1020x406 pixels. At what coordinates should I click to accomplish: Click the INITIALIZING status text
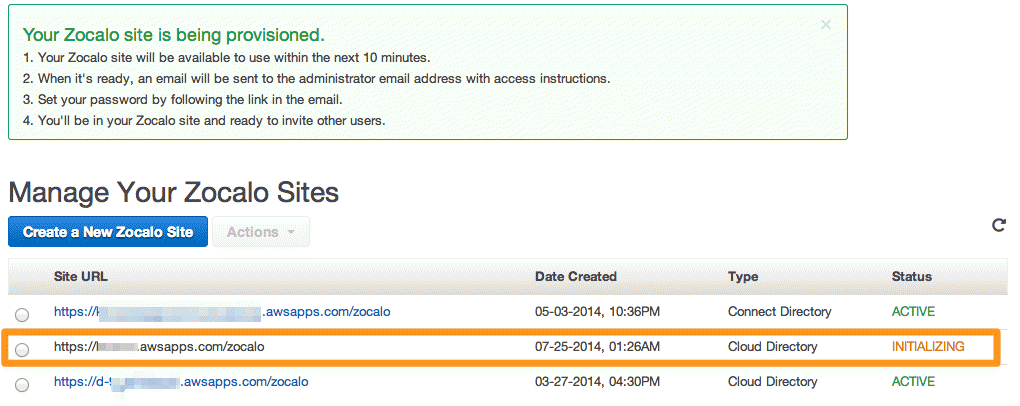point(928,347)
